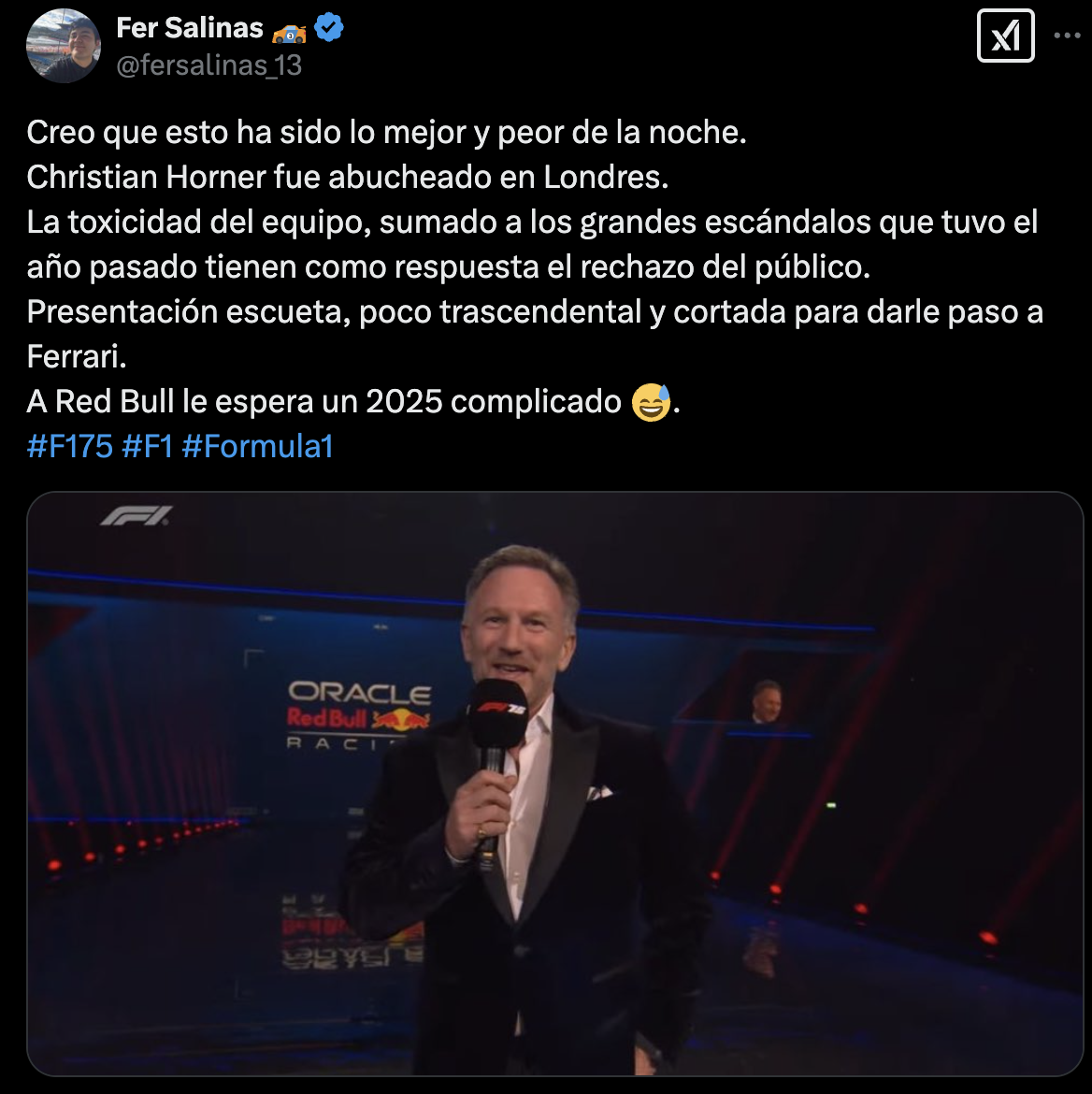Click the line starting 'Creo que esto'
1092x1094 pixels.
coord(386,132)
